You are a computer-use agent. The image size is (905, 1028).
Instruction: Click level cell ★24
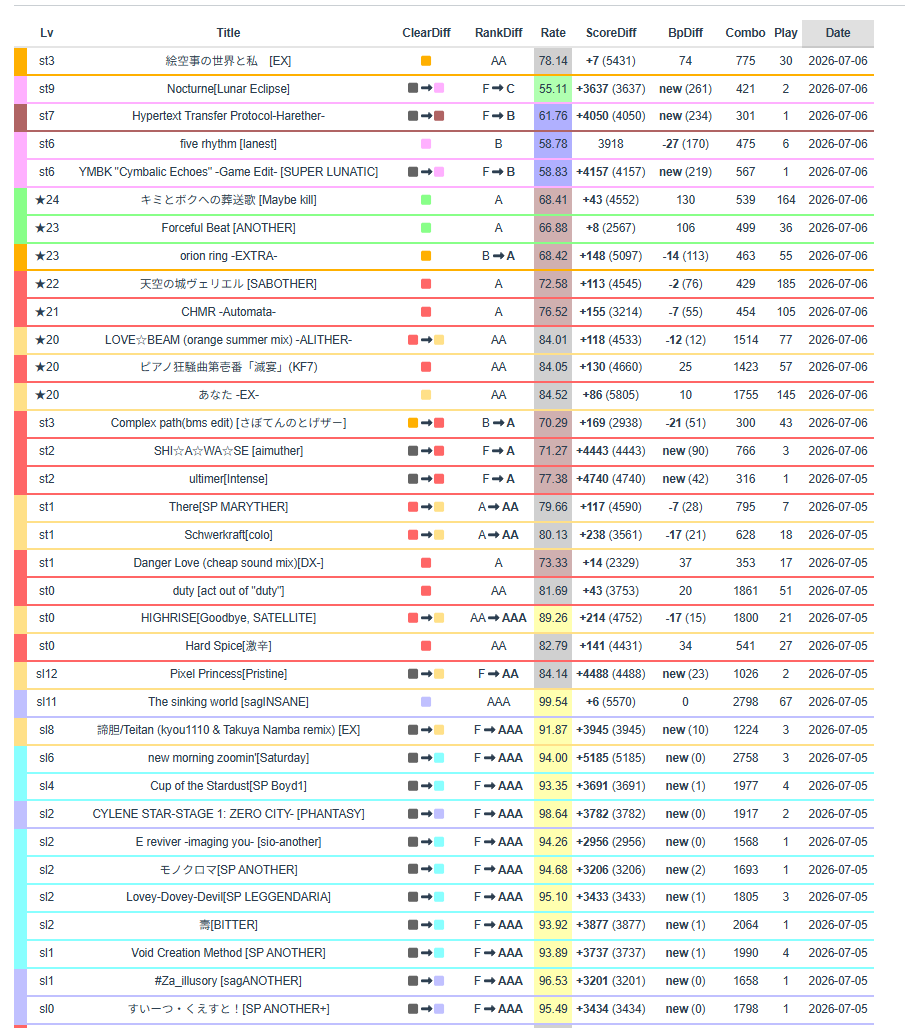pyautogui.click(x=47, y=200)
